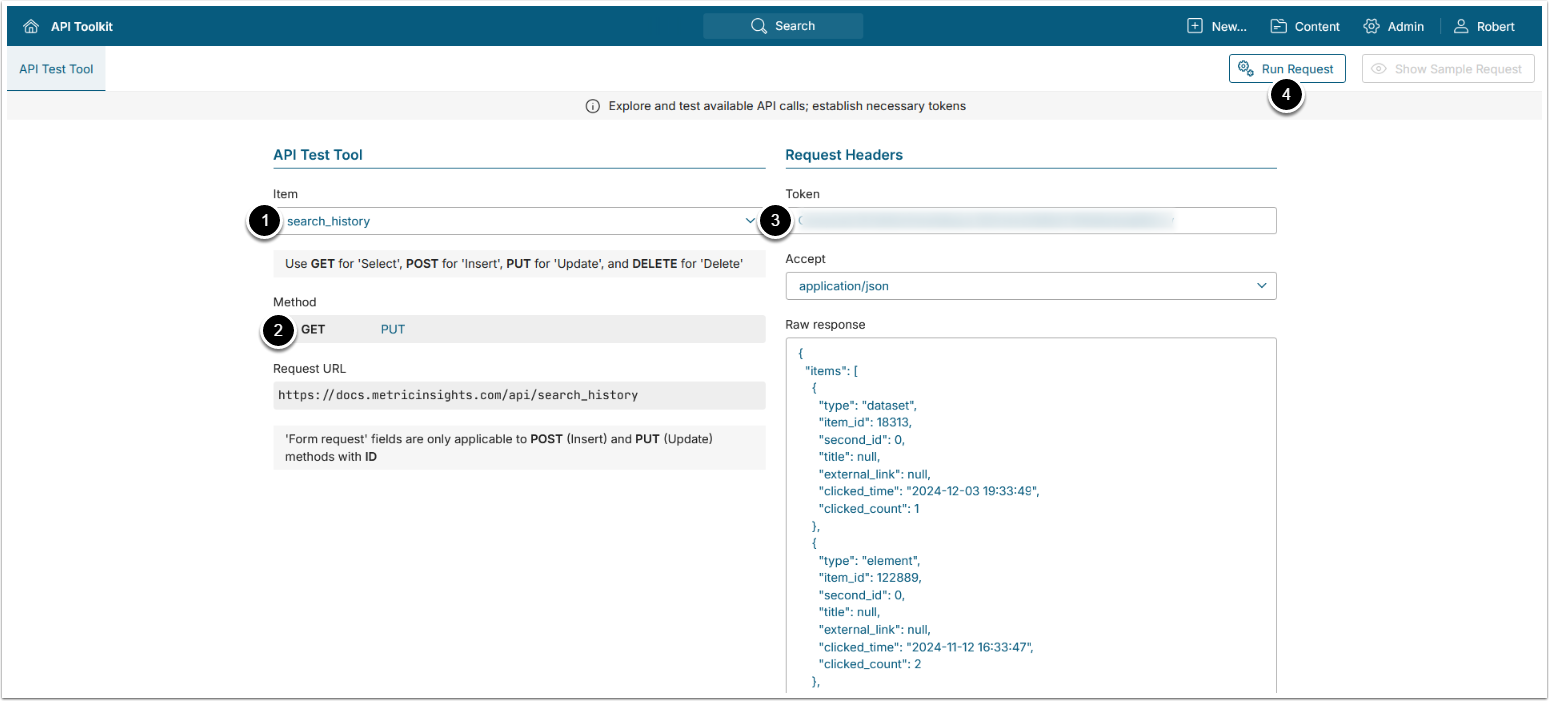Click the Accept dropdown chevron arrow
The width and height of the screenshot is (1549, 701).
tap(1261, 286)
